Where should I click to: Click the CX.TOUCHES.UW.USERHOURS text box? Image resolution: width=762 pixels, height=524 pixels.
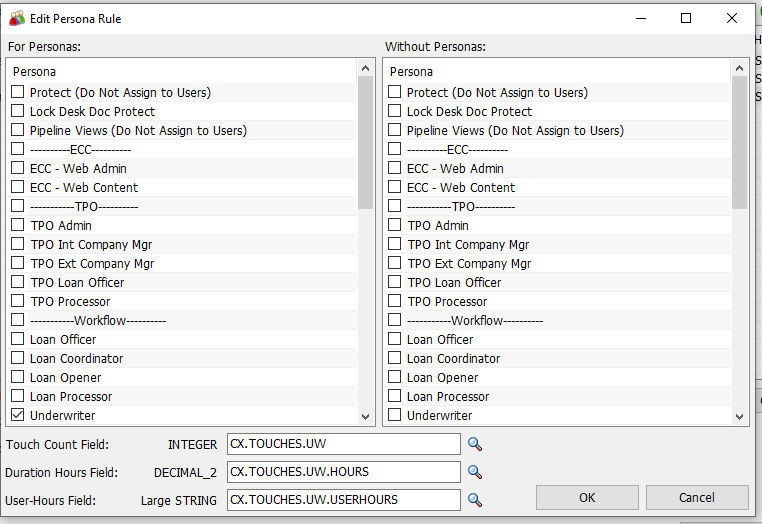(x=344, y=500)
